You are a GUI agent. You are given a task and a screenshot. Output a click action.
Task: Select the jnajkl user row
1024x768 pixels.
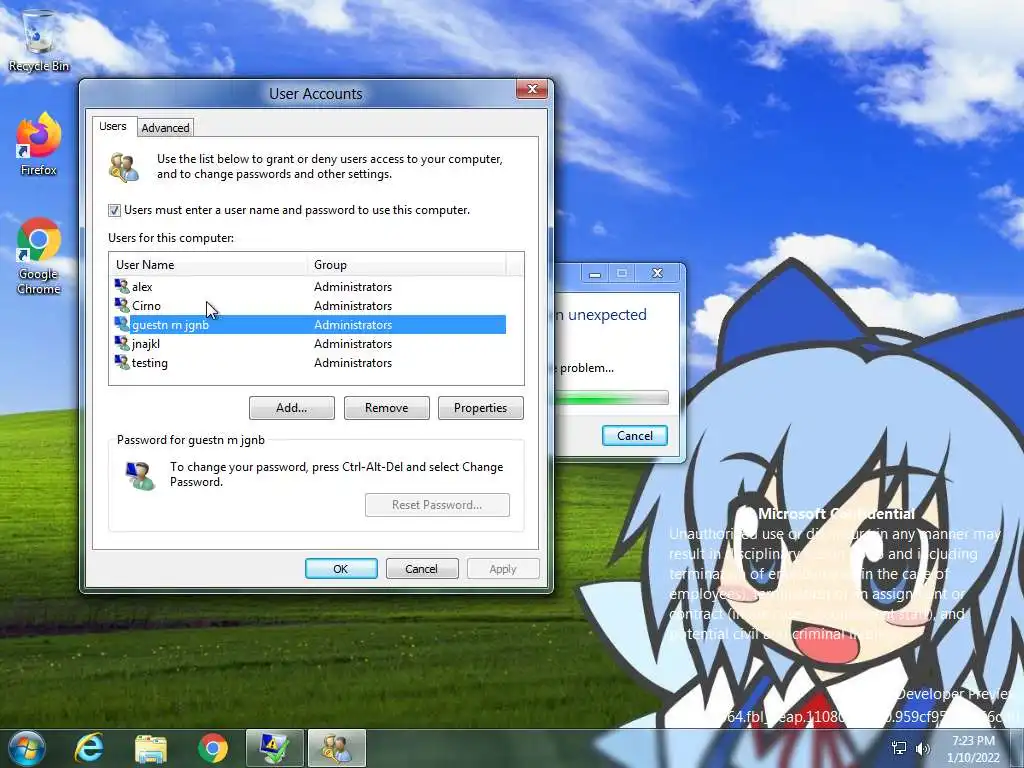308,344
